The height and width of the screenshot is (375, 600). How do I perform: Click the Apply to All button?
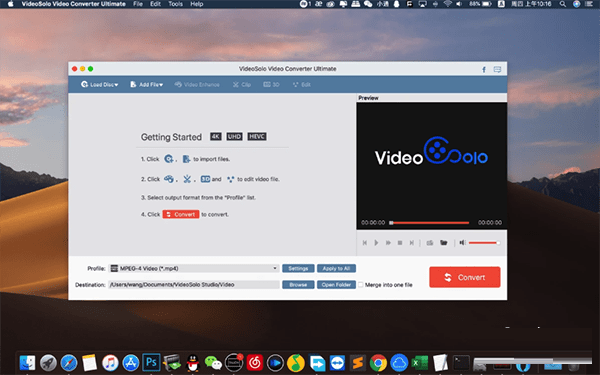[x=336, y=268]
